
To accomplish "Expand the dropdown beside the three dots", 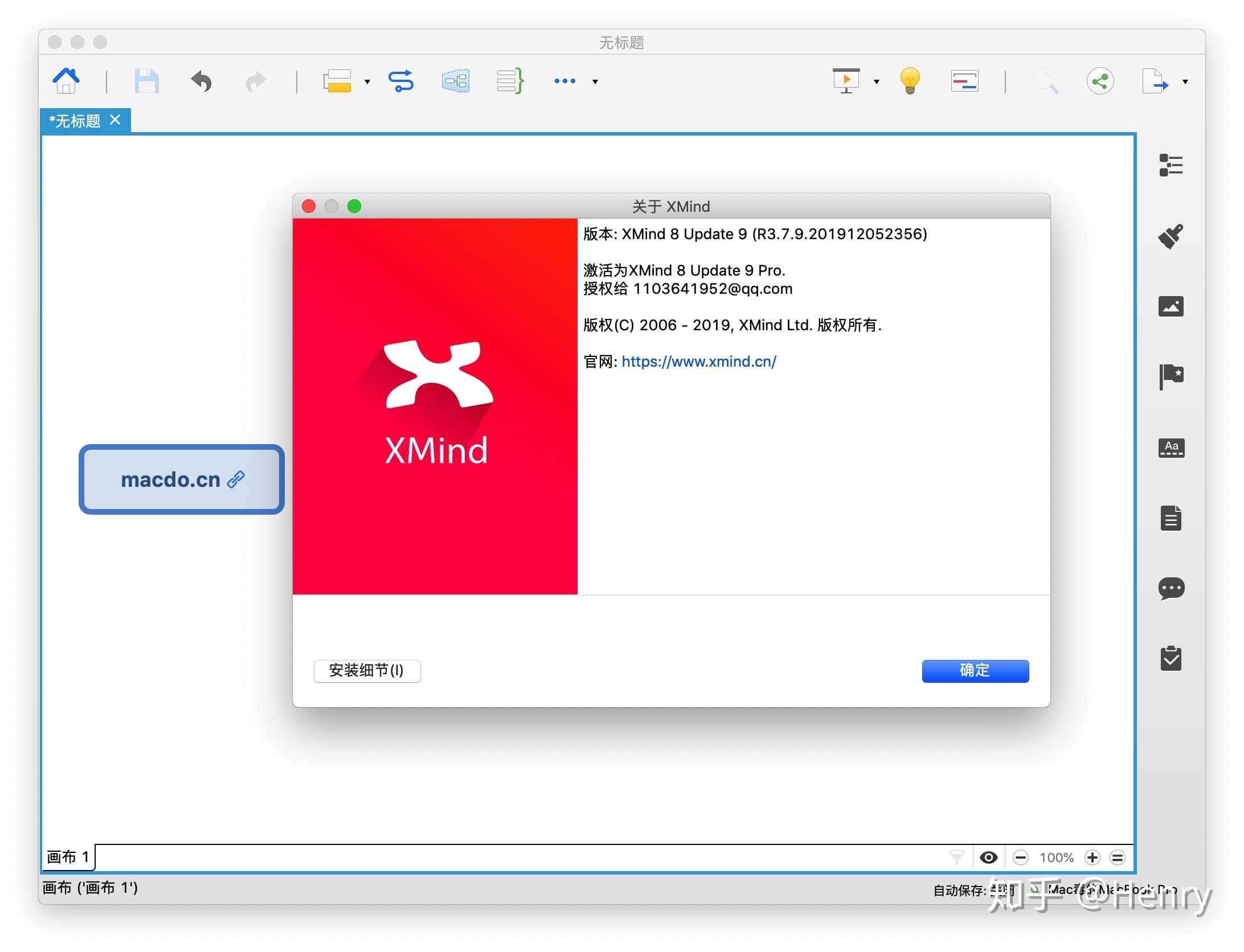I will click(x=595, y=81).
